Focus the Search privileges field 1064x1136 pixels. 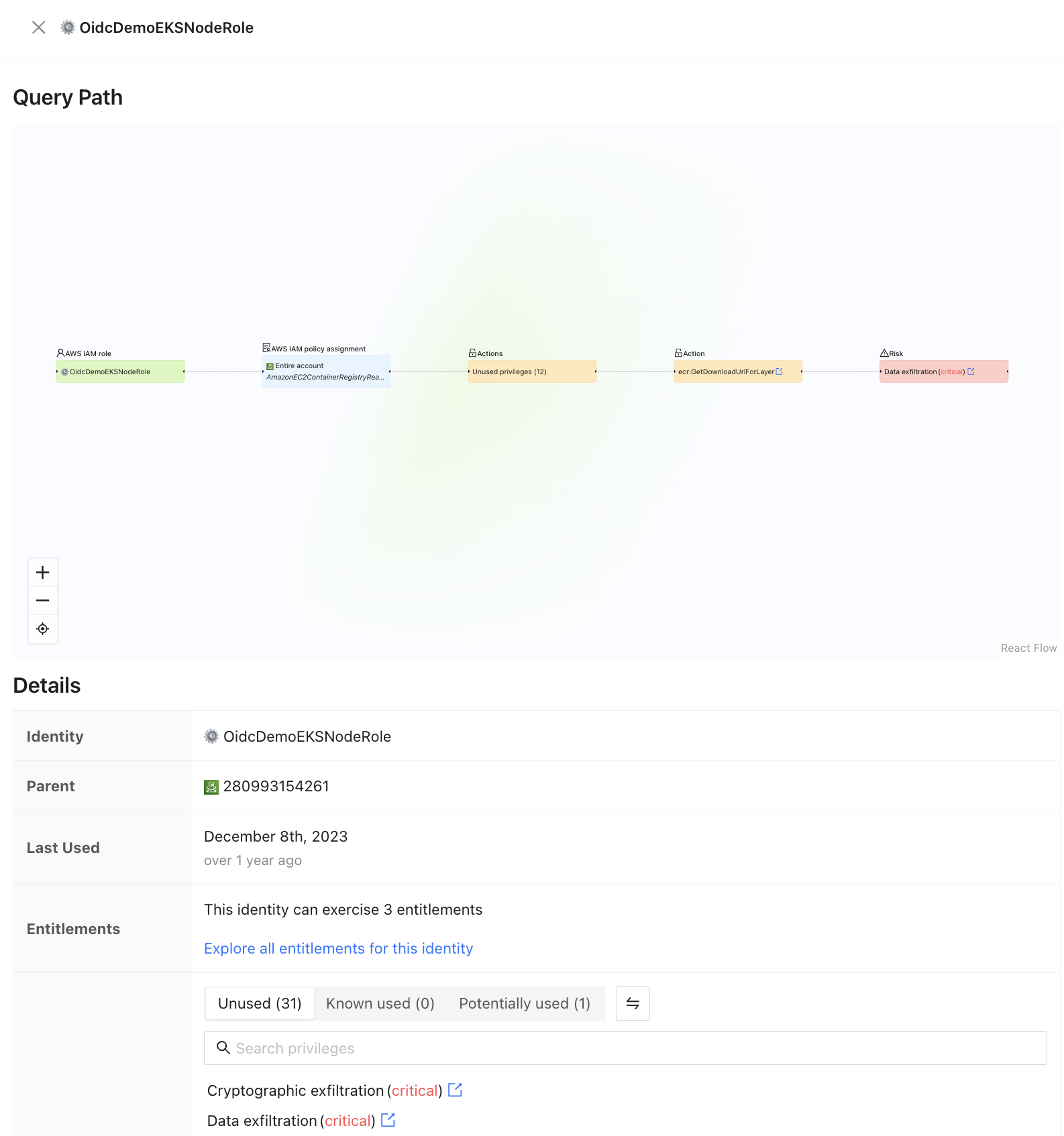[625, 1048]
